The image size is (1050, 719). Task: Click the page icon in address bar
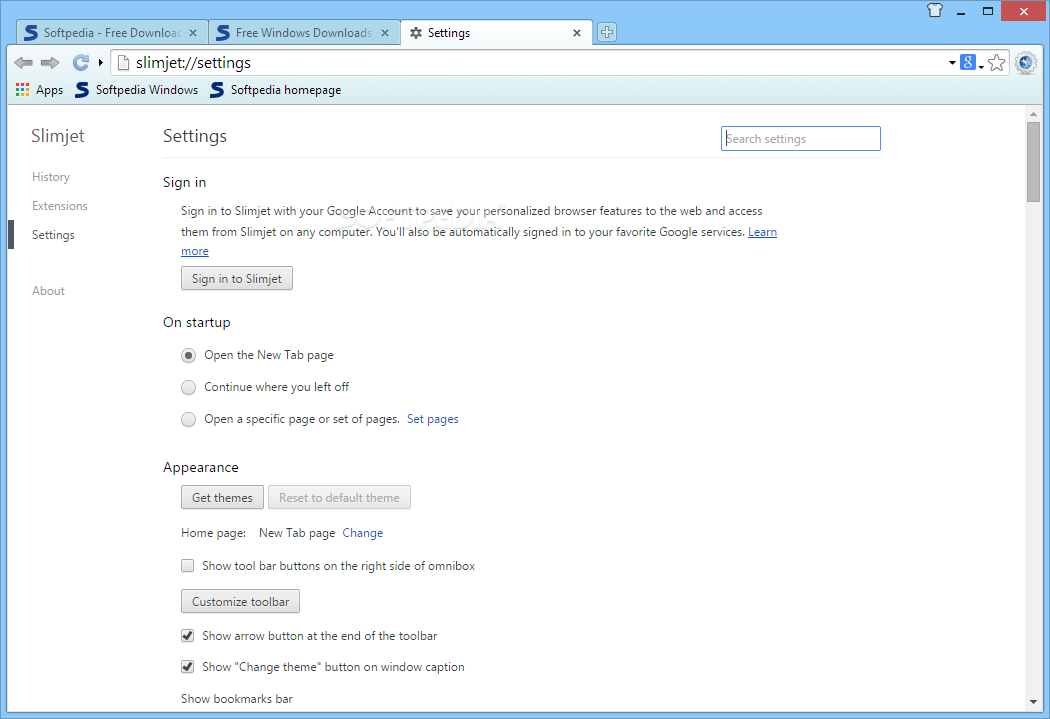[123, 63]
